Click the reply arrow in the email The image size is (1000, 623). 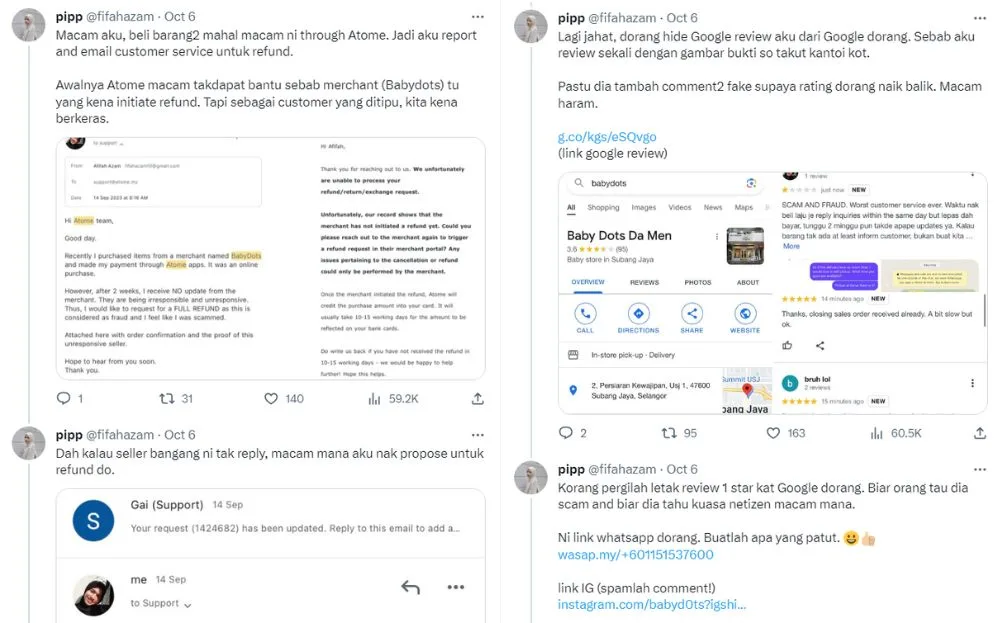tap(410, 587)
